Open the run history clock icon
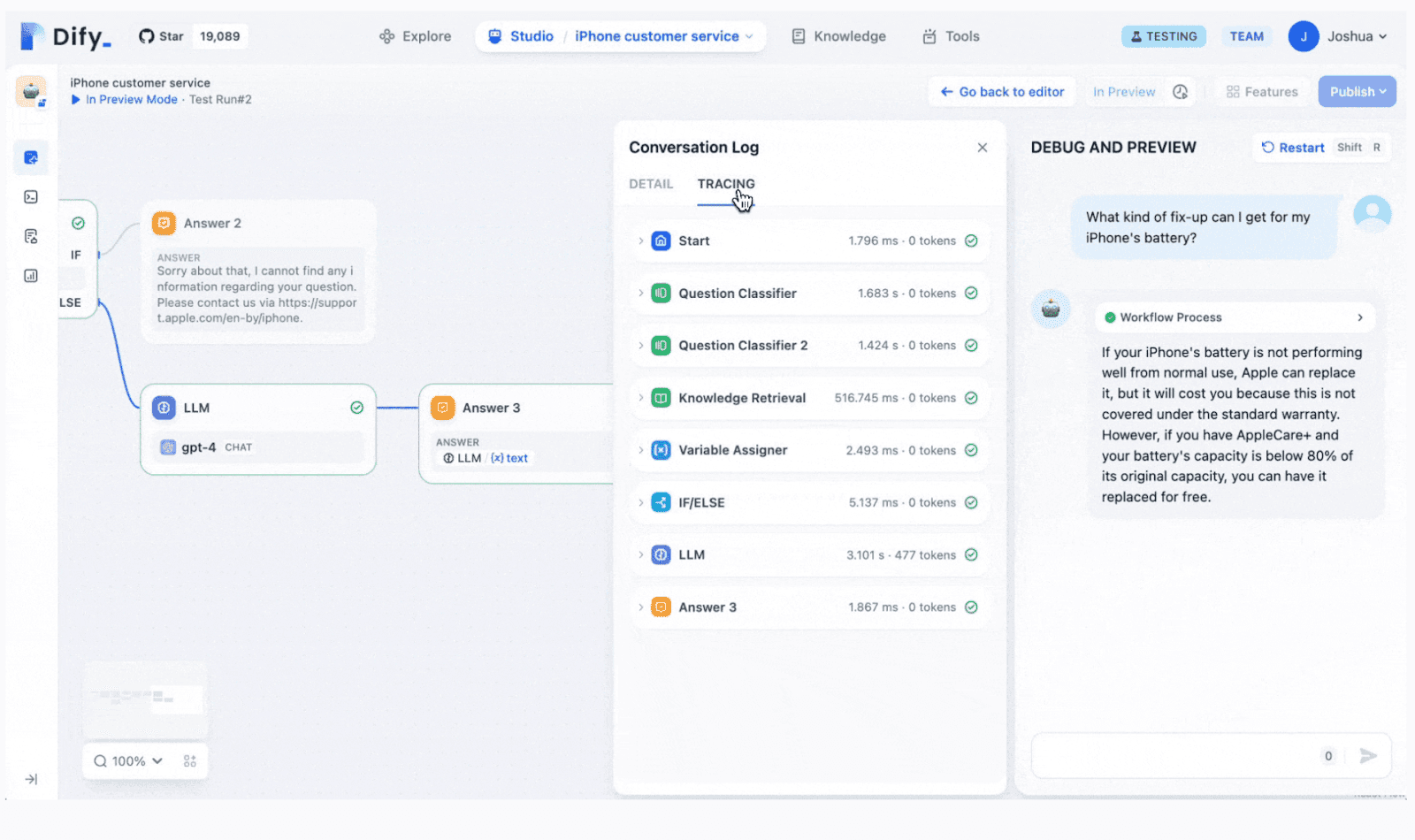Viewport: 1415px width, 840px height. click(1180, 92)
